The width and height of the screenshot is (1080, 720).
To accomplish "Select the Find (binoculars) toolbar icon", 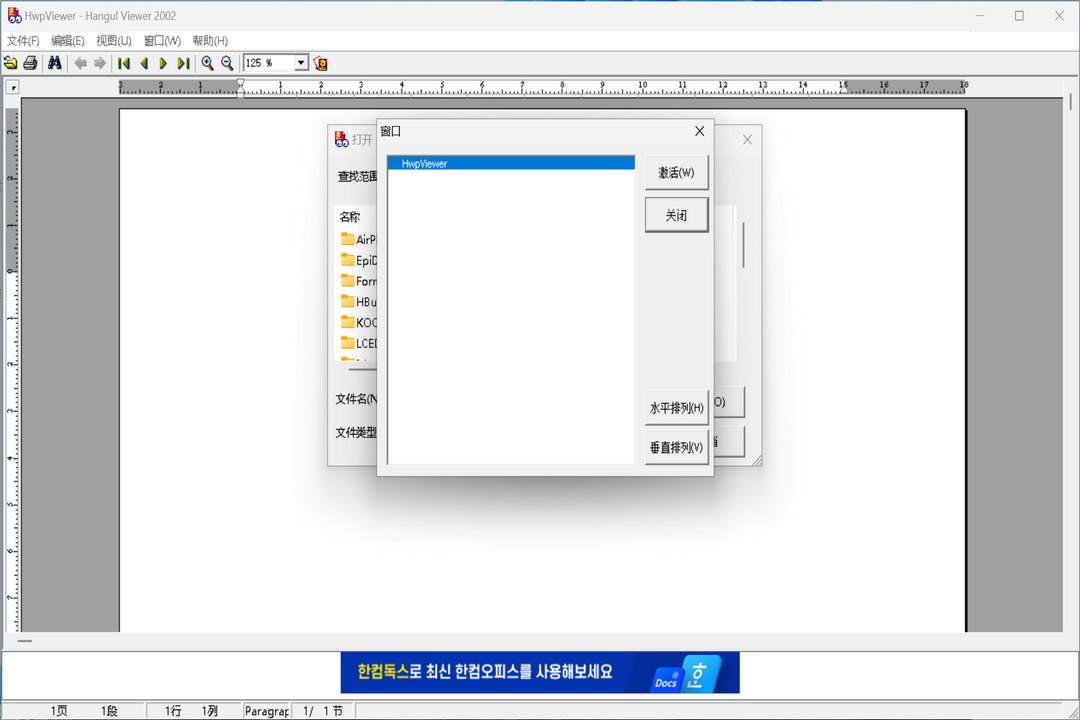I will pos(54,62).
